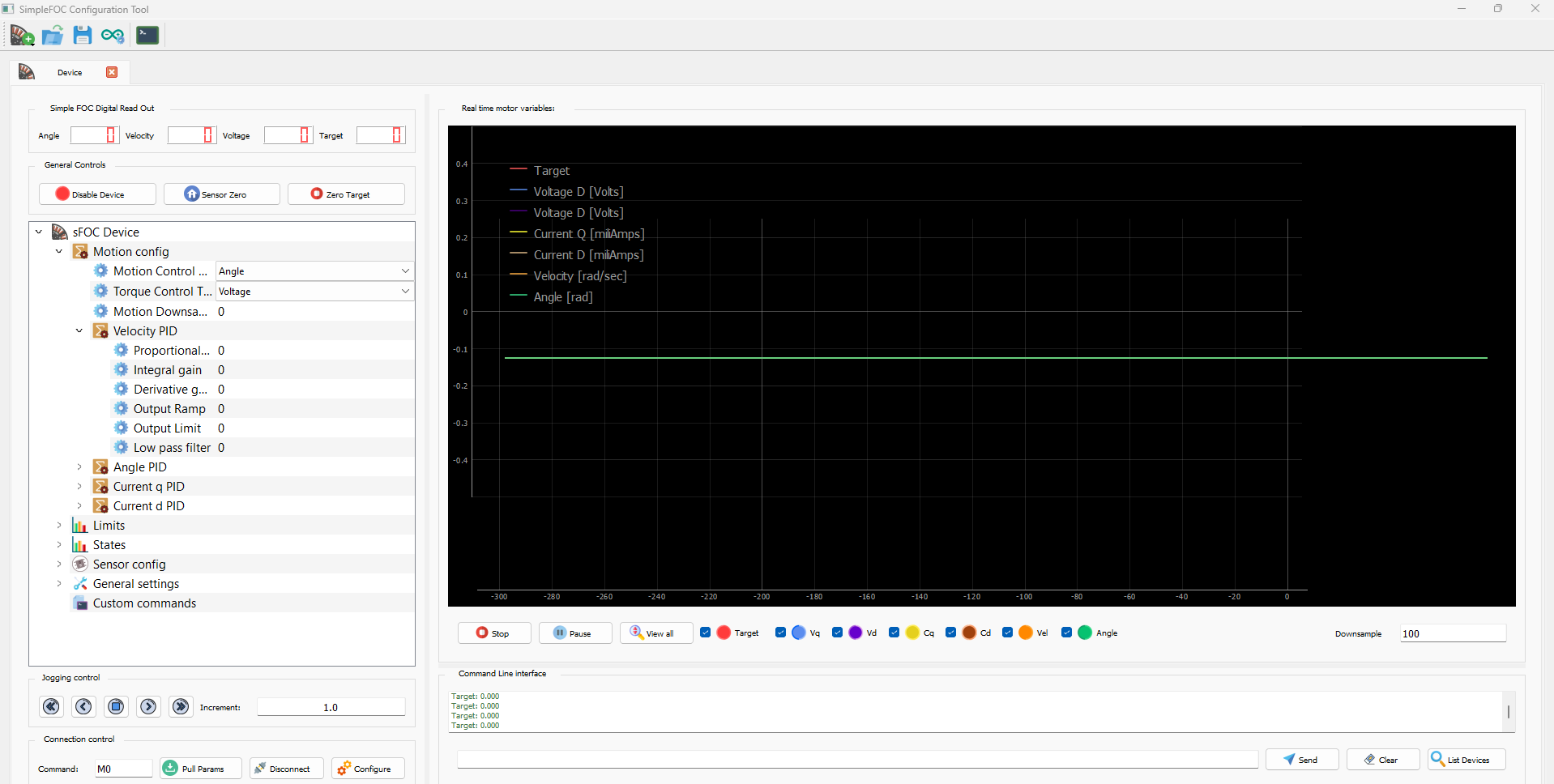The image size is (1554, 784).
Task: Collapse the sFOC Device tree node
Action: [x=39, y=232]
